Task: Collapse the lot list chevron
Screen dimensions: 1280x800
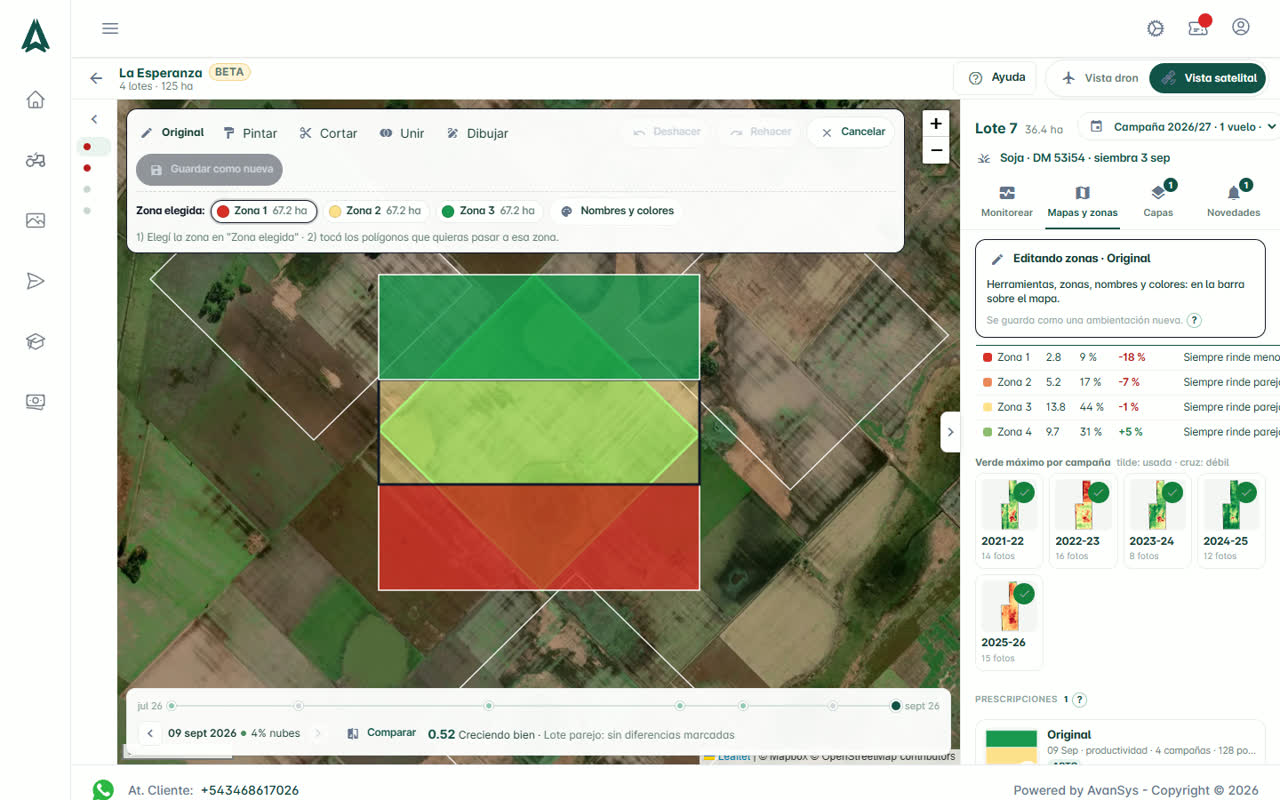Action: point(94,119)
